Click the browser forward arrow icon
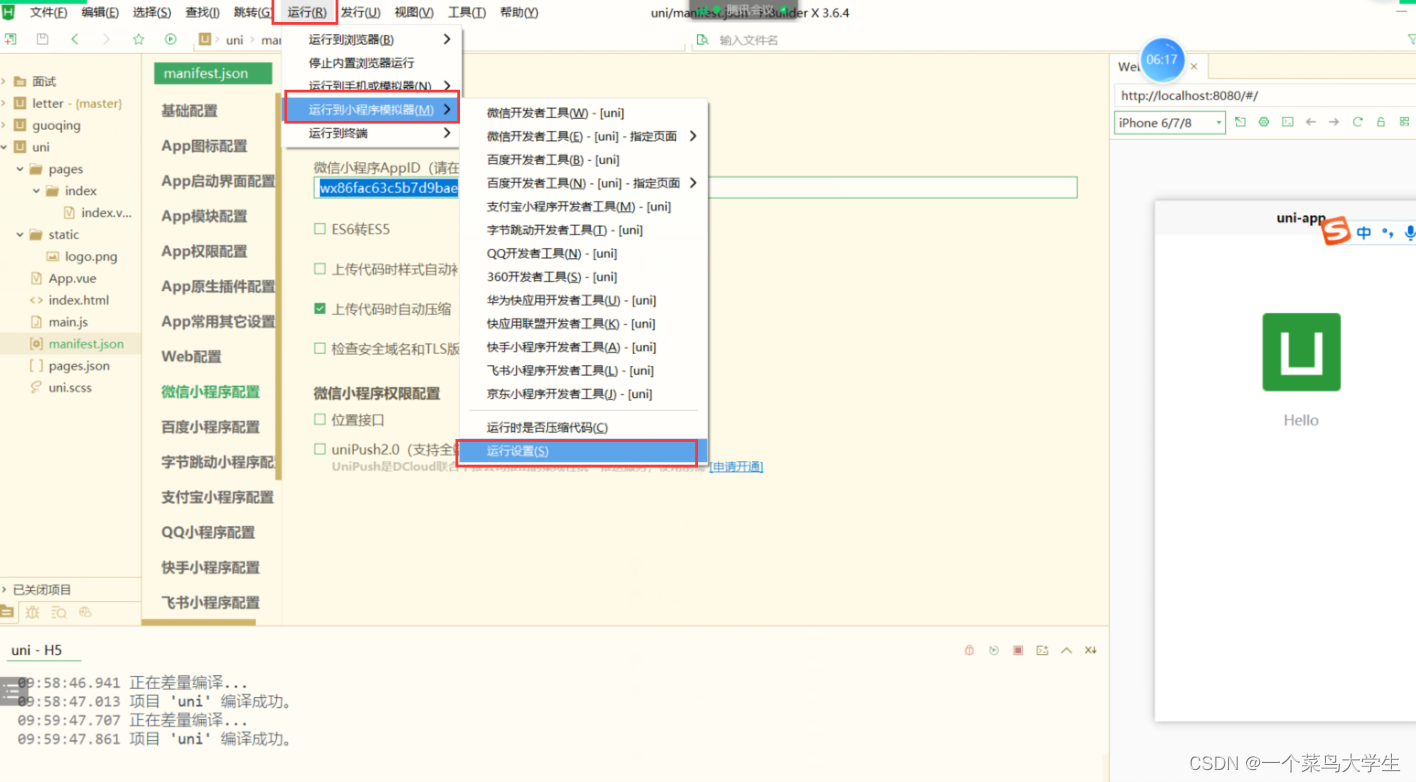 point(1334,122)
